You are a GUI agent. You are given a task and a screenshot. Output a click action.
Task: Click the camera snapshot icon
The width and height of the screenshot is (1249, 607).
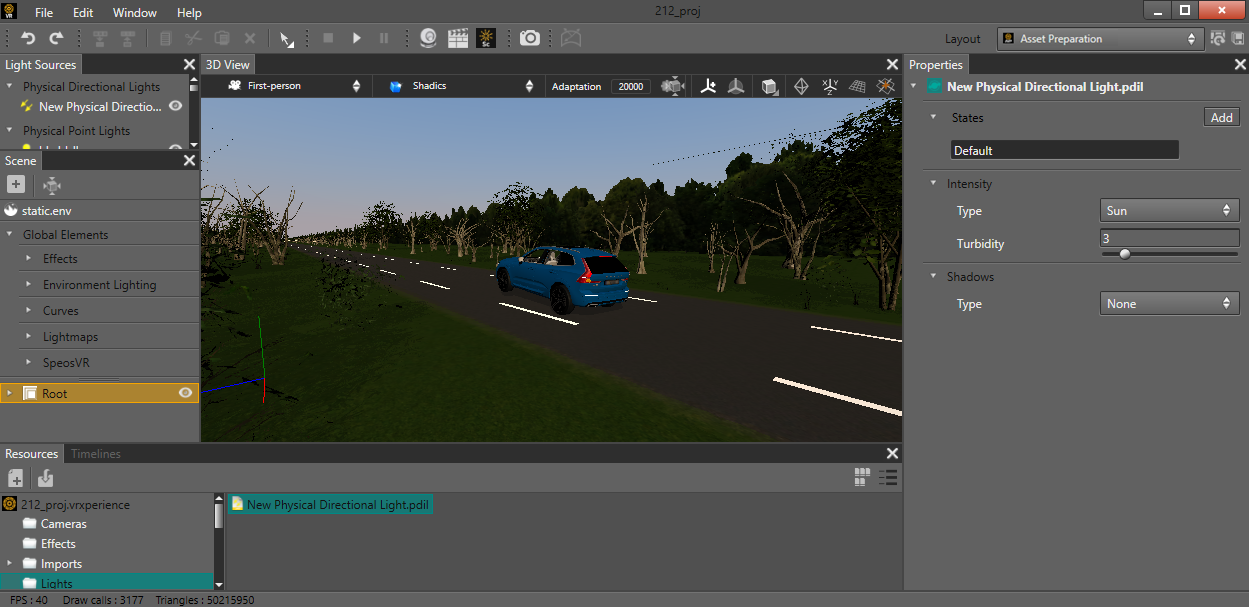530,38
